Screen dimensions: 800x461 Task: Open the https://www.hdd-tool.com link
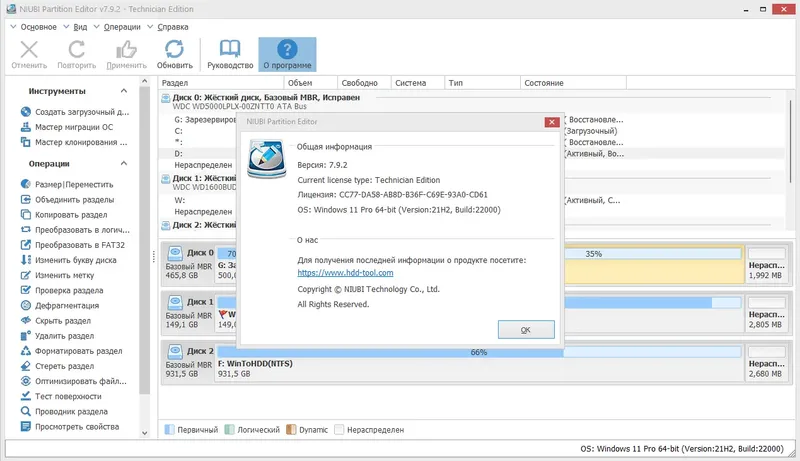(345, 273)
